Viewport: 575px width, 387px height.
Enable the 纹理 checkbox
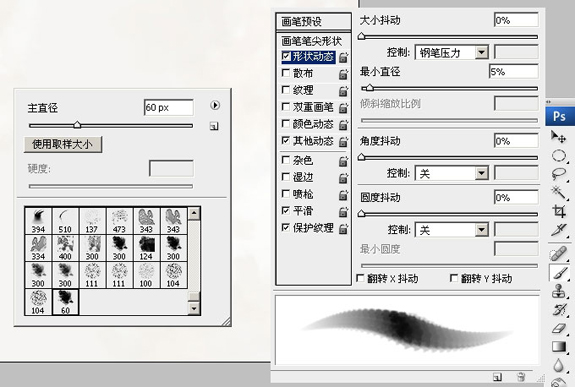286,90
